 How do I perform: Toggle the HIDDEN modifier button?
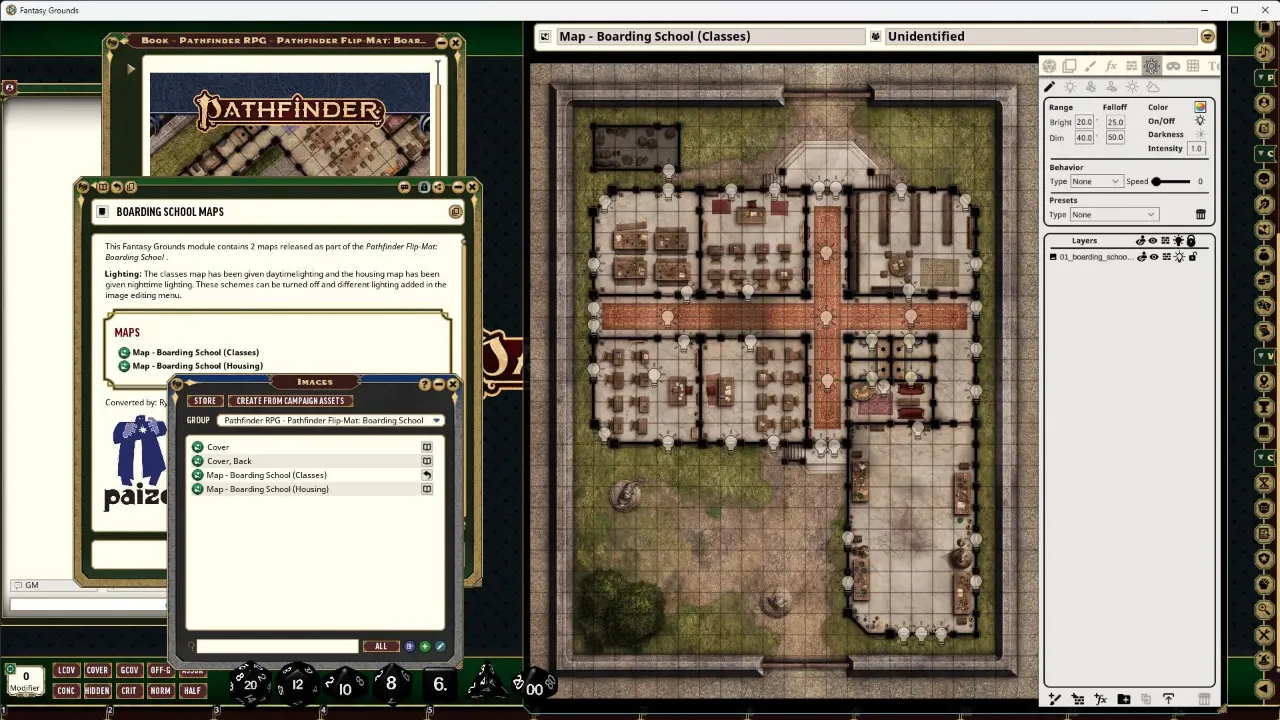pyautogui.click(x=97, y=690)
